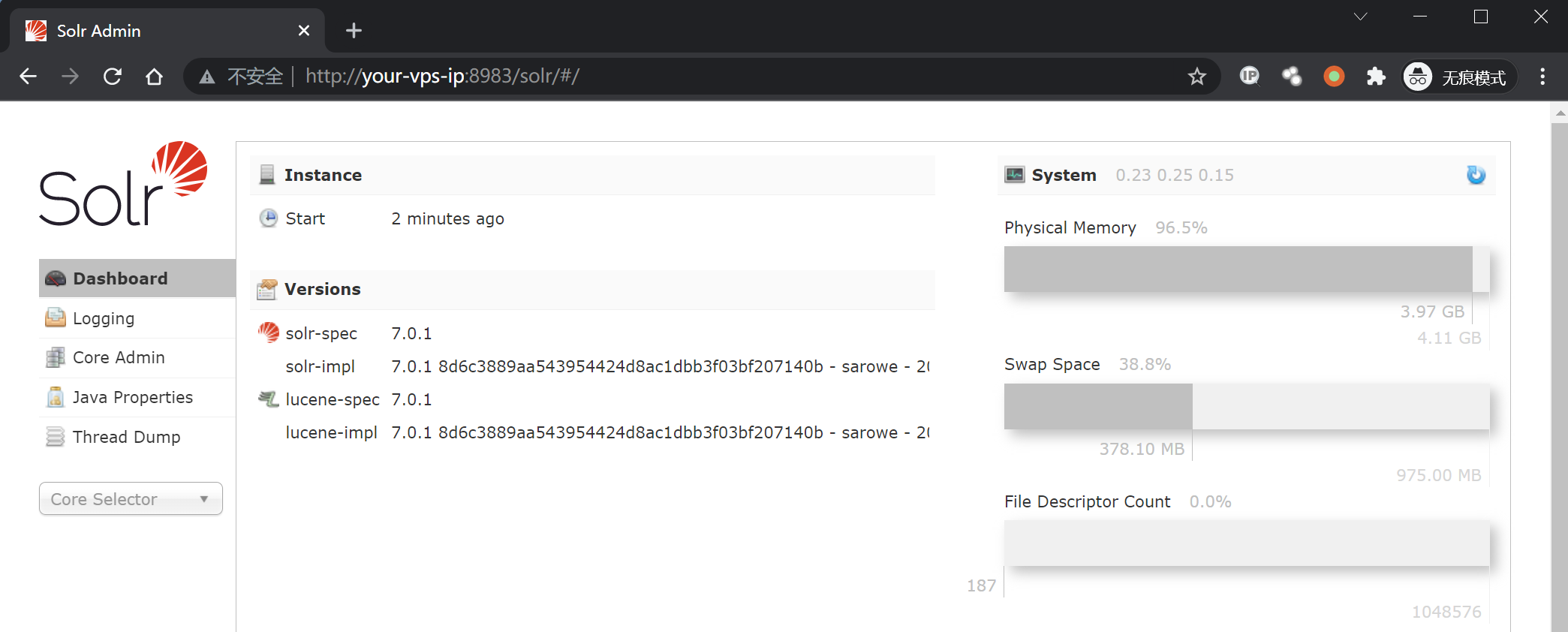Open the browser three-dot menu
1568x632 pixels.
point(1542,77)
